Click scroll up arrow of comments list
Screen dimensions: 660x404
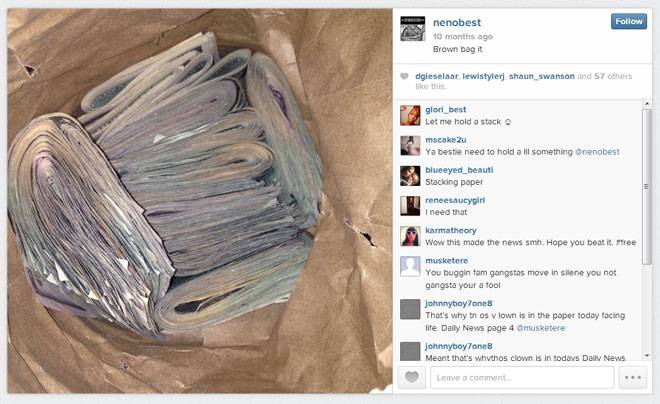point(647,104)
